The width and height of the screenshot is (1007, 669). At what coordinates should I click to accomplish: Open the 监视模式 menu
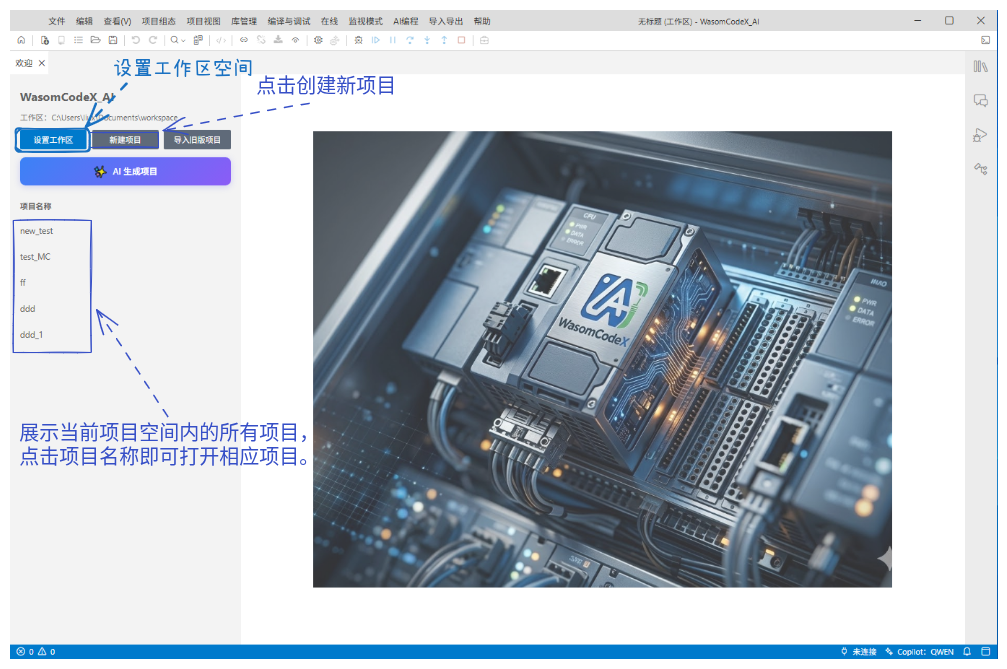[365, 21]
